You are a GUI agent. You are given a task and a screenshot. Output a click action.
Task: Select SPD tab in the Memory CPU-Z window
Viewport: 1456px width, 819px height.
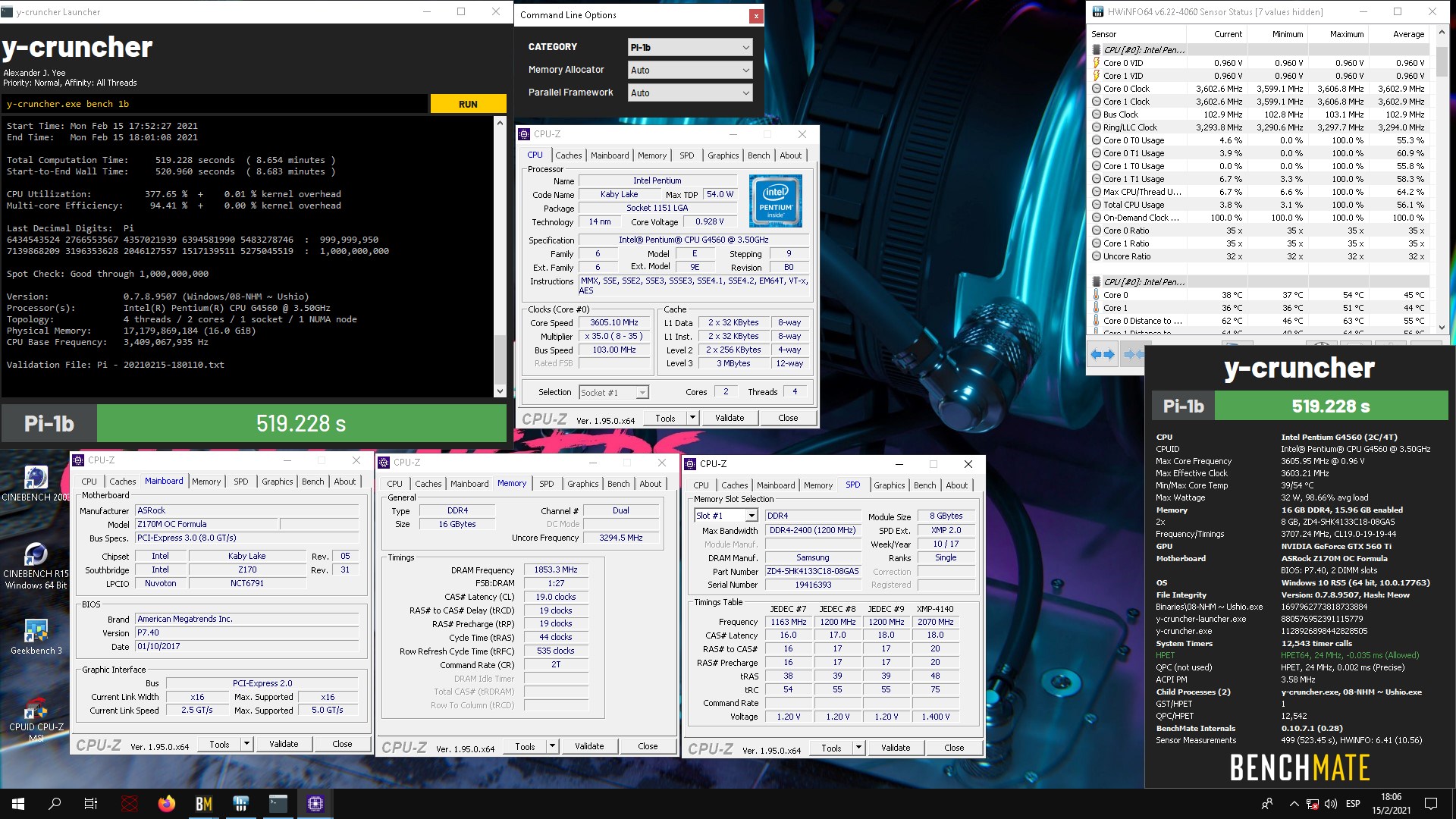[547, 484]
